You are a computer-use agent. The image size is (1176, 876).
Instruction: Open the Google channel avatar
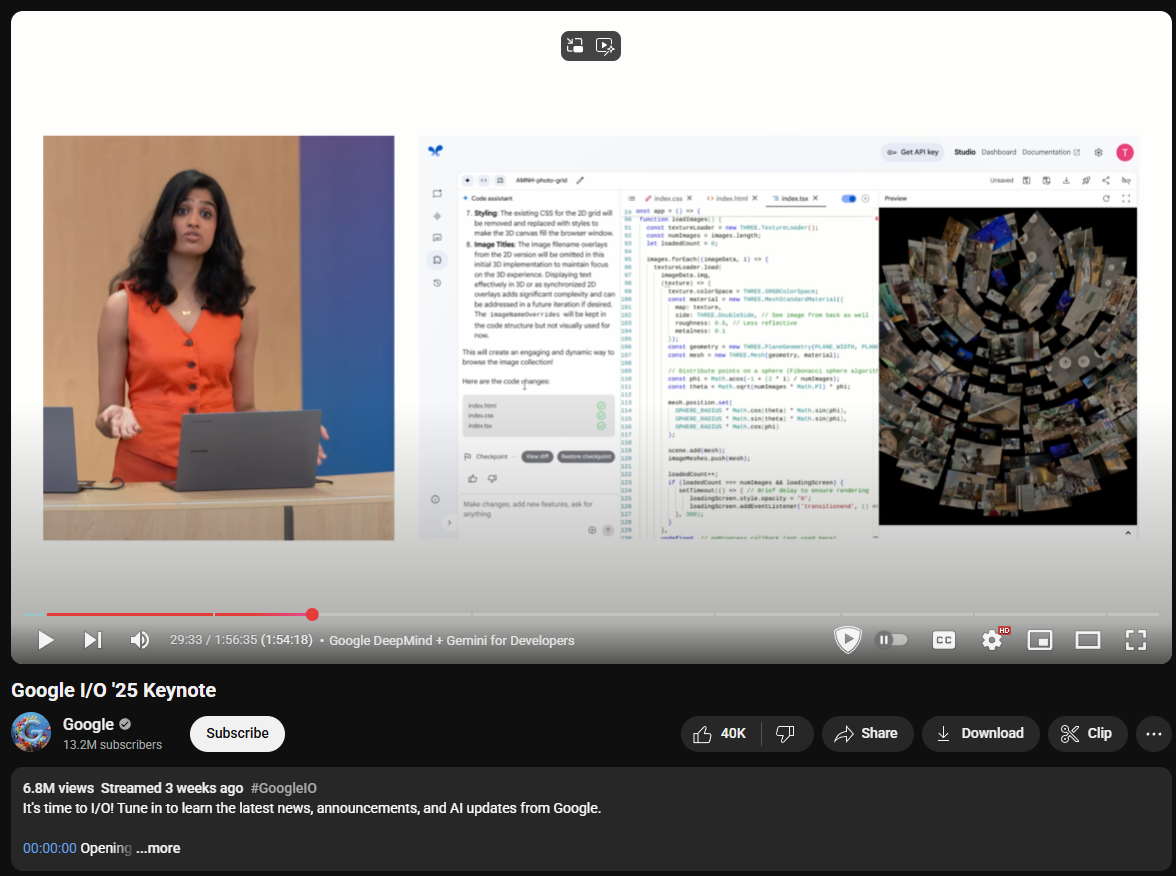(31, 732)
